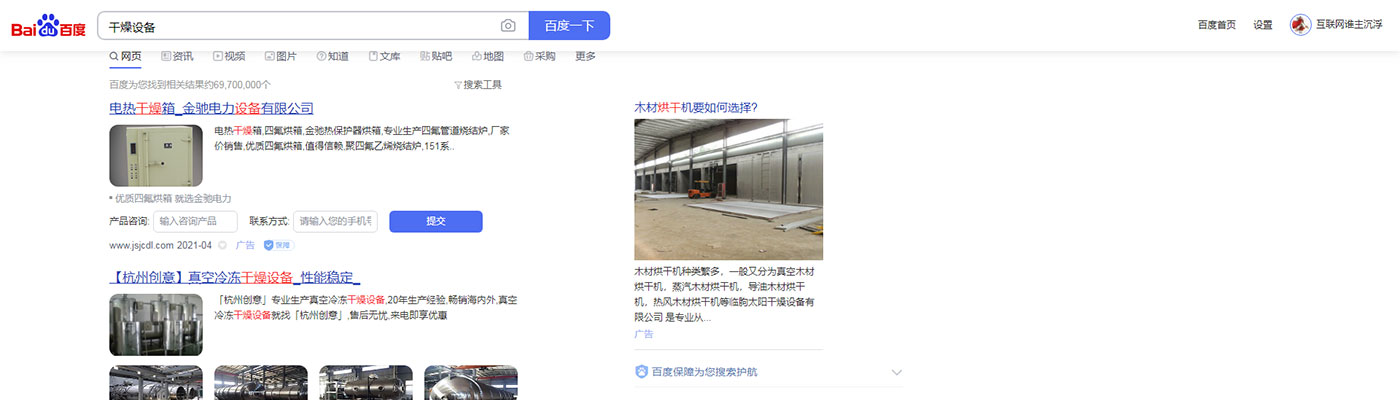The height and width of the screenshot is (400, 1400).
Task: Switch to the 资讯 tab
Action: [177, 57]
